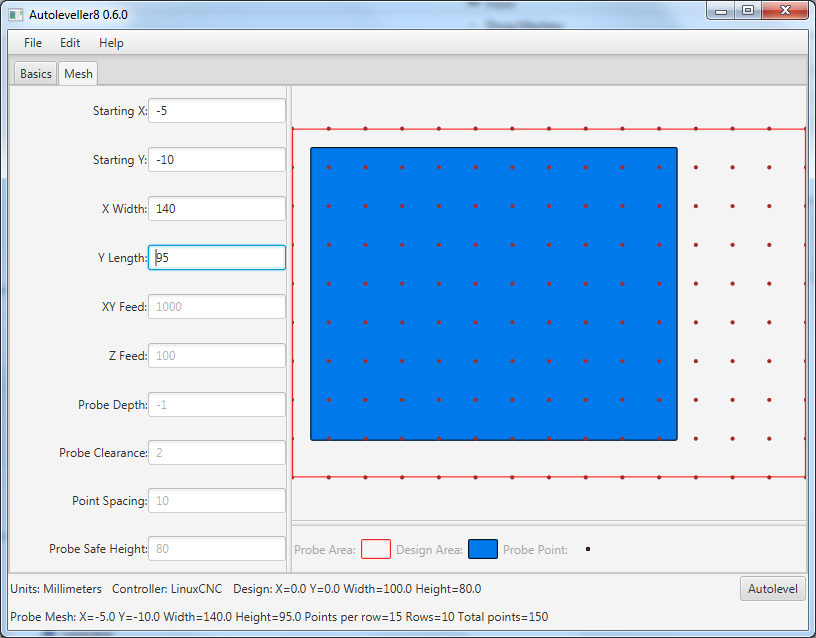Open the Edit menu
816x638 pixels.
pos(70,43)
